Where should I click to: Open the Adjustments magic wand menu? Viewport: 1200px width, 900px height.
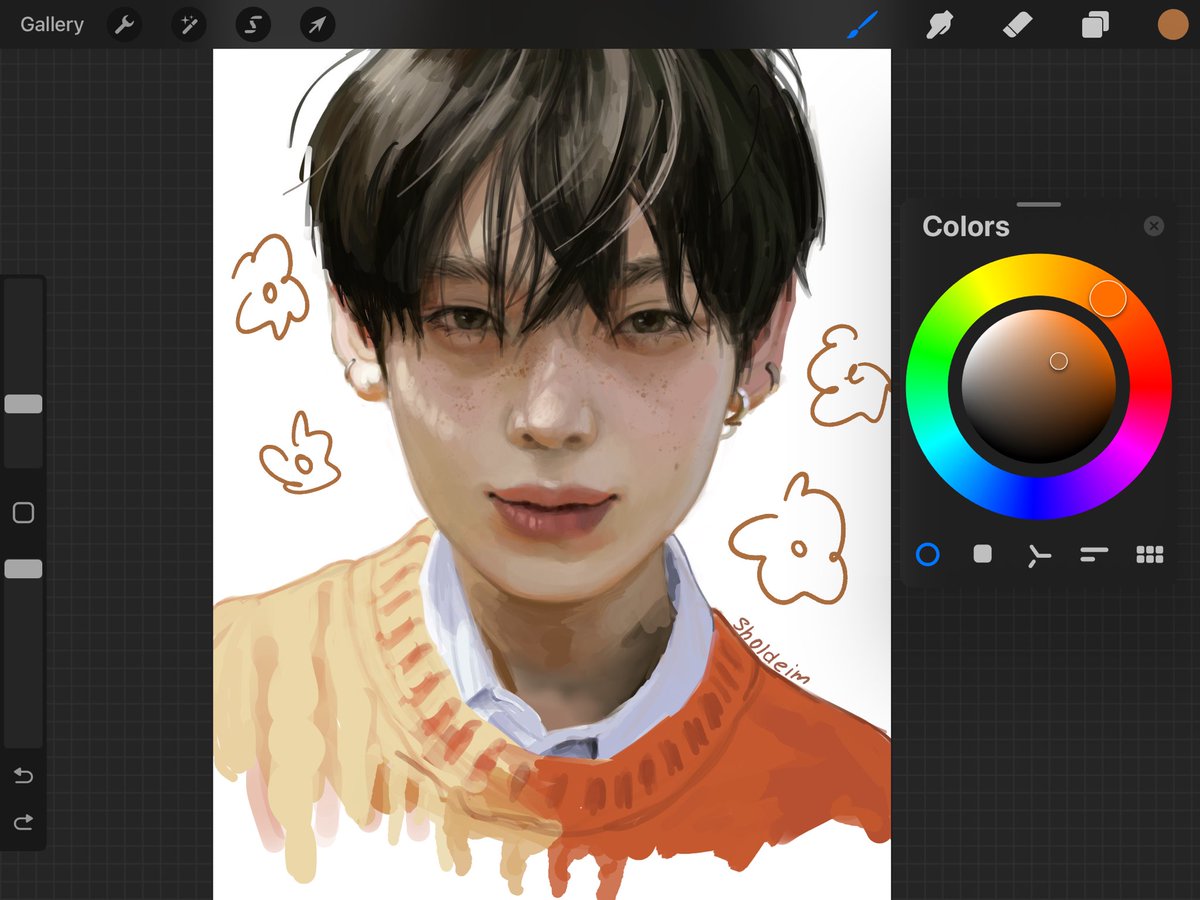coord(188,25)
